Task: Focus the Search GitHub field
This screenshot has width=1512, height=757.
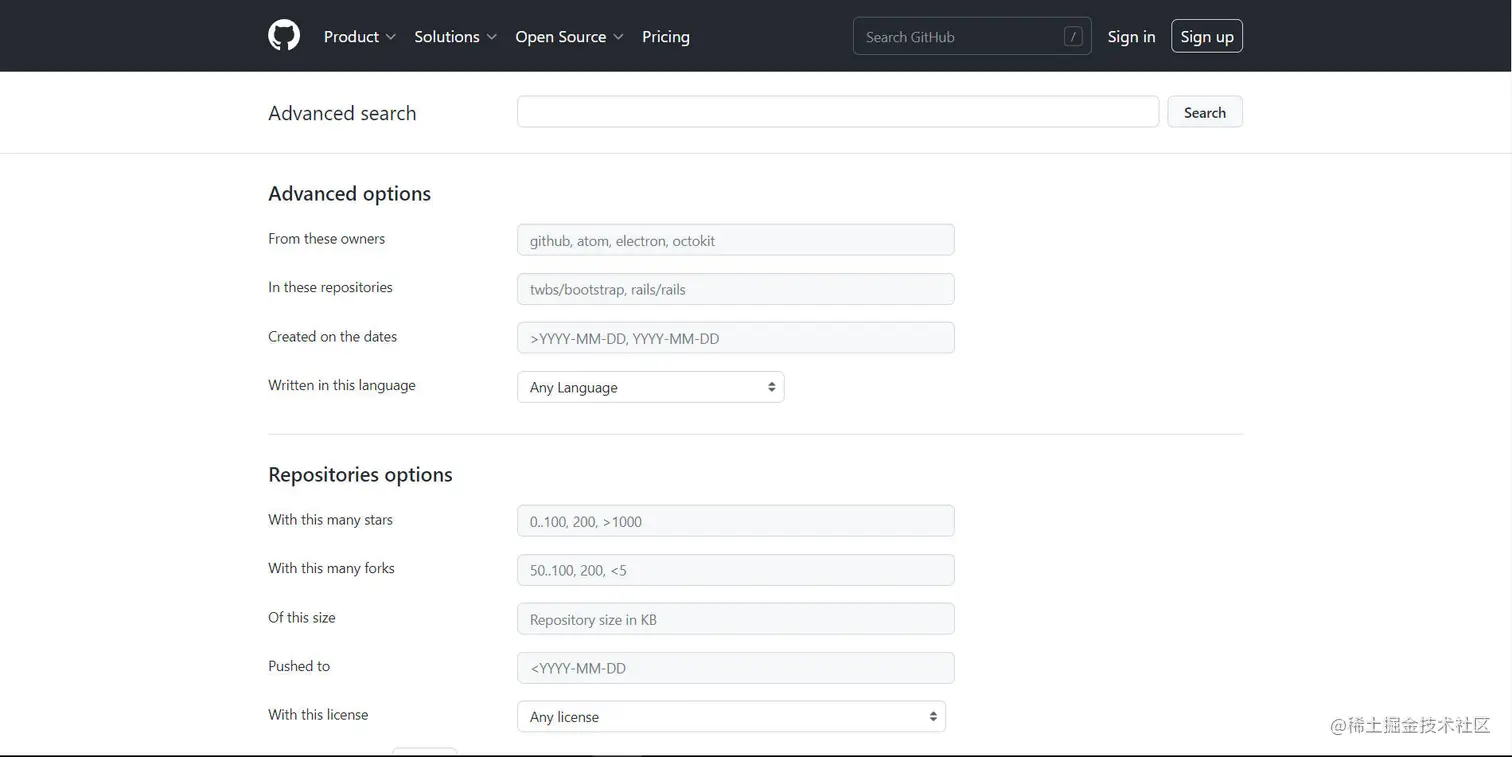Action: pos(960,37)
